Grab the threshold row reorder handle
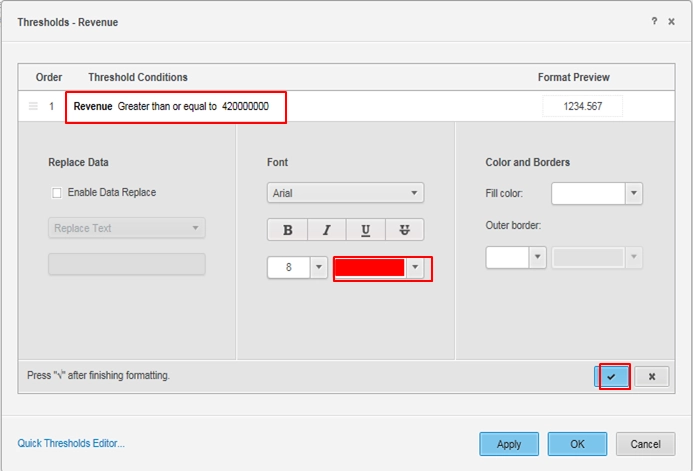This screenshot has width=693, height=471. (x=33, y=106)
